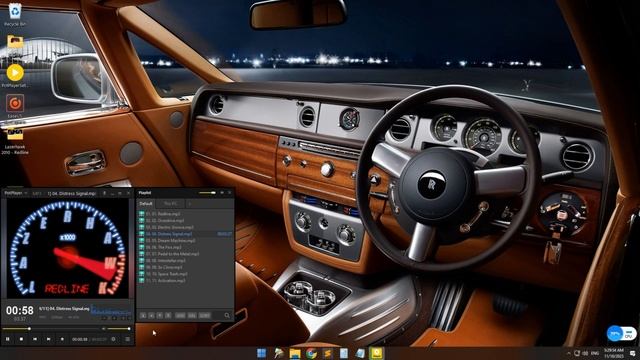This screenshot has width=640, height=360.
Task: Select 05. Dream Machine.mp3 in the playlist
Action: [x=186, y=240]
